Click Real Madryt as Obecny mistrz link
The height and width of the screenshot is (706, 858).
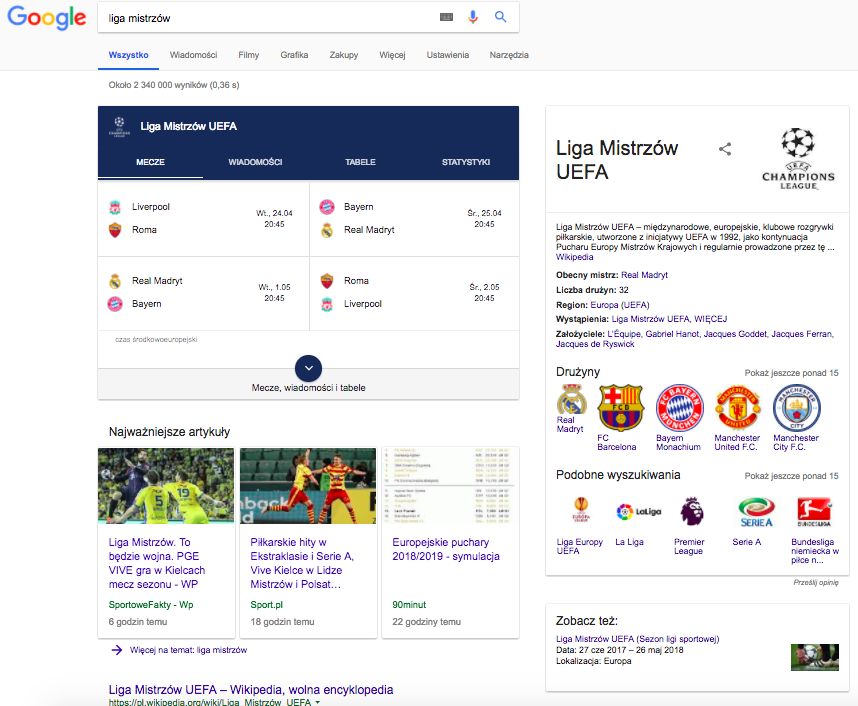pyautogui.click(x=644, y=275)
